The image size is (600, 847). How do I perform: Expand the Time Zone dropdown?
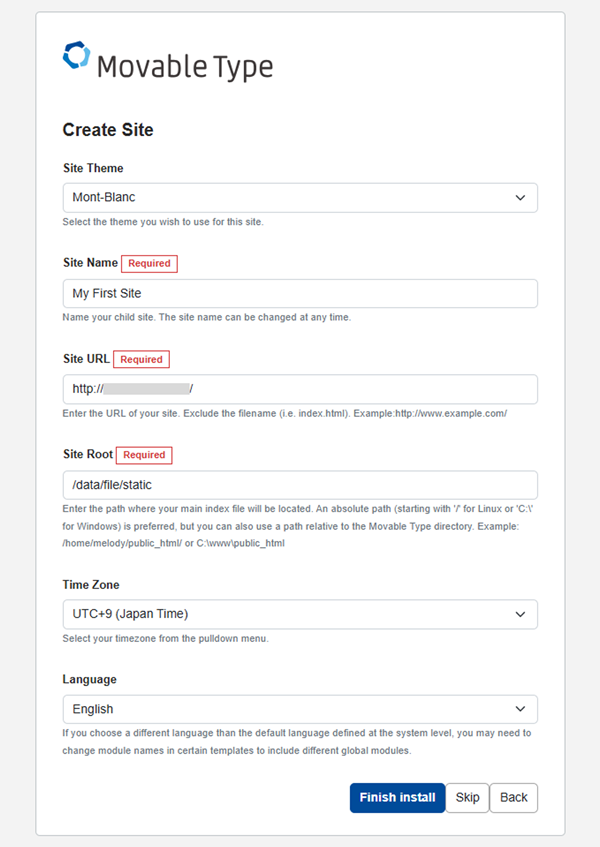click(x=300, y=614)
